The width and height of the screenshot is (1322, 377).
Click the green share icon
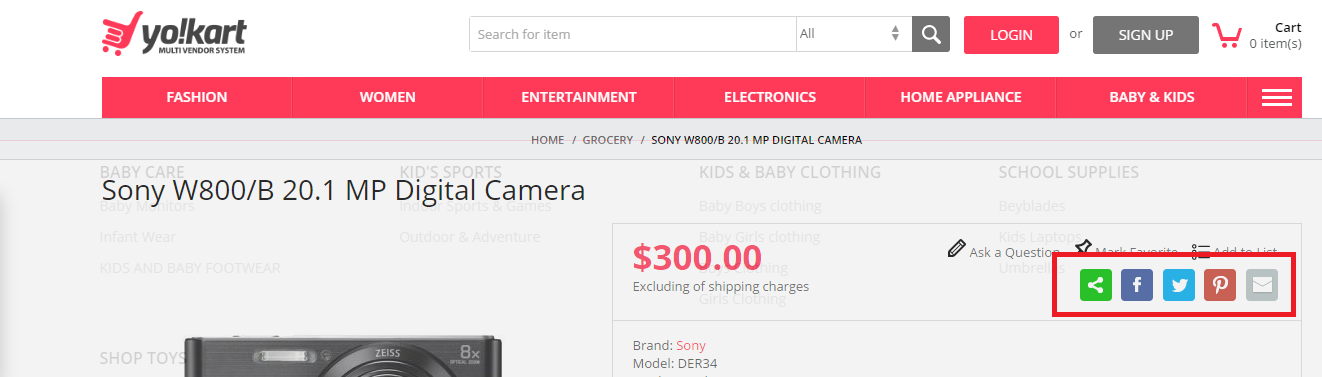coord(1096,285)
